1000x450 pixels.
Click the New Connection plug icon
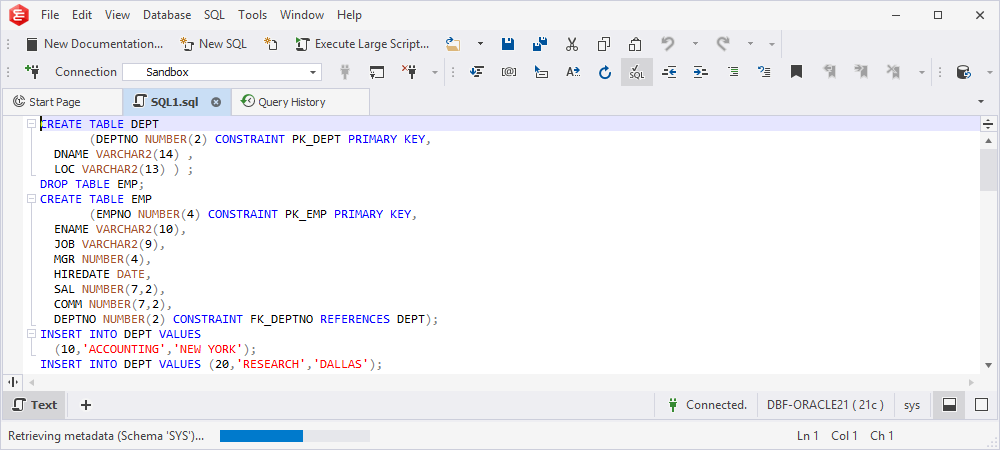point(31,71)
